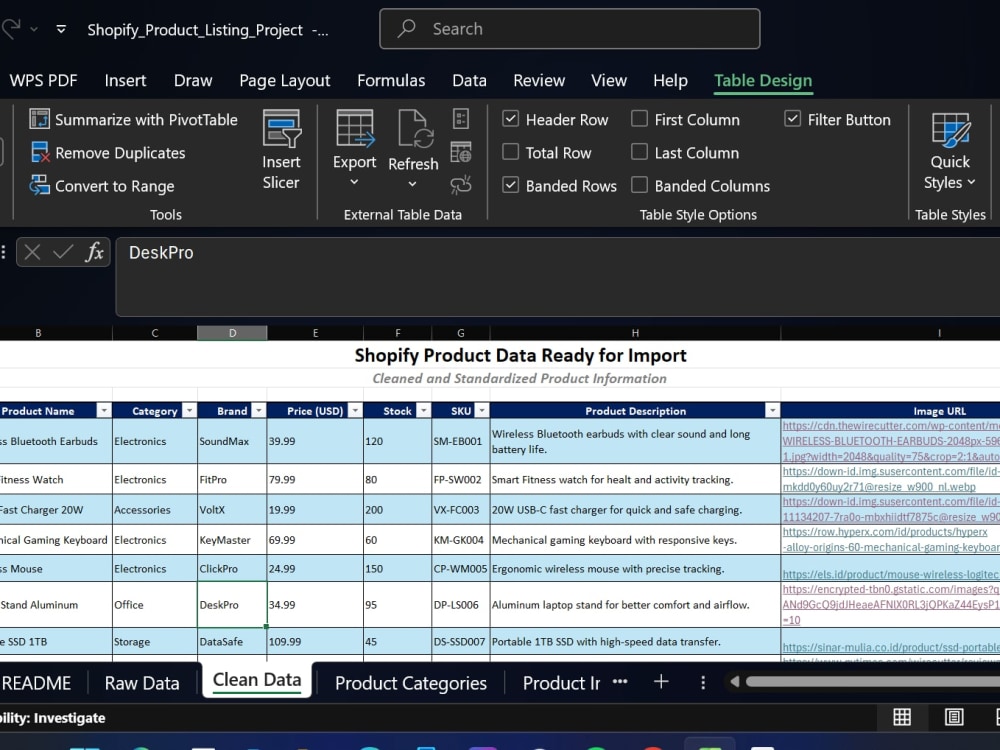Enable Banded Columns checkbox
1000x750 pixels.
pyautogui.click(x=639, y=185)
